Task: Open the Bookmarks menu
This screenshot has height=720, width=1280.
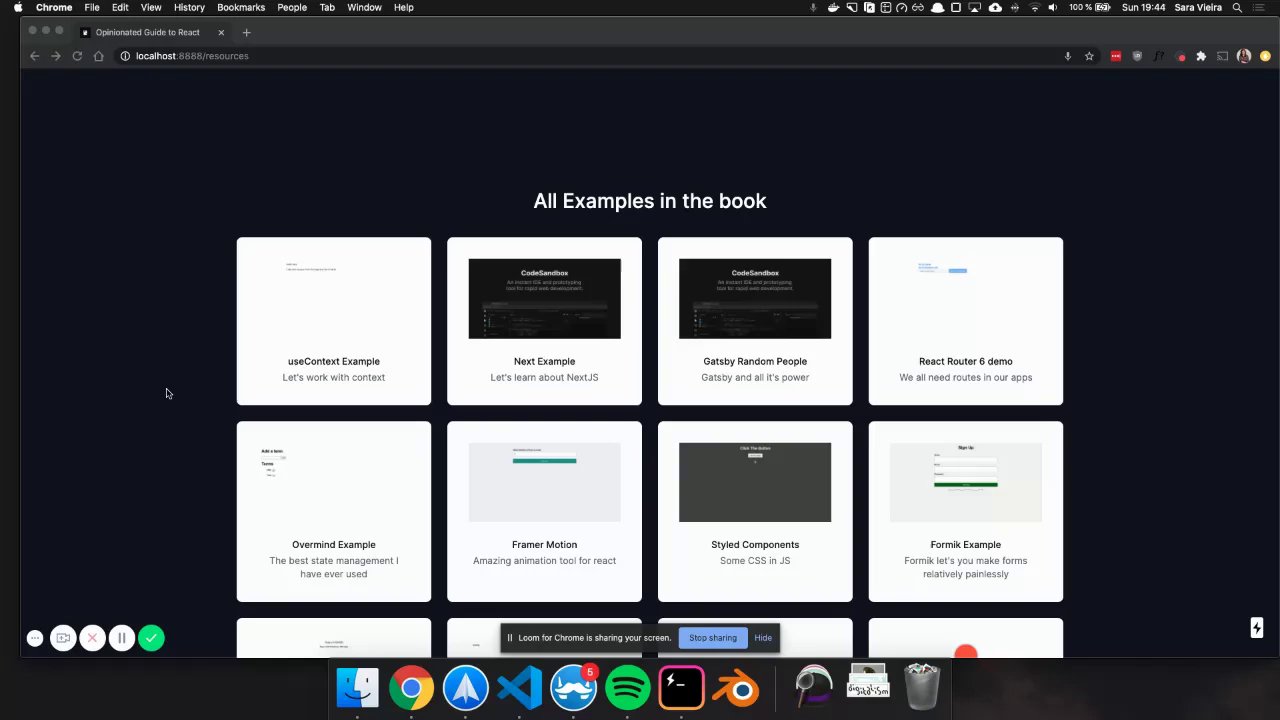Action: coord(241,7)
